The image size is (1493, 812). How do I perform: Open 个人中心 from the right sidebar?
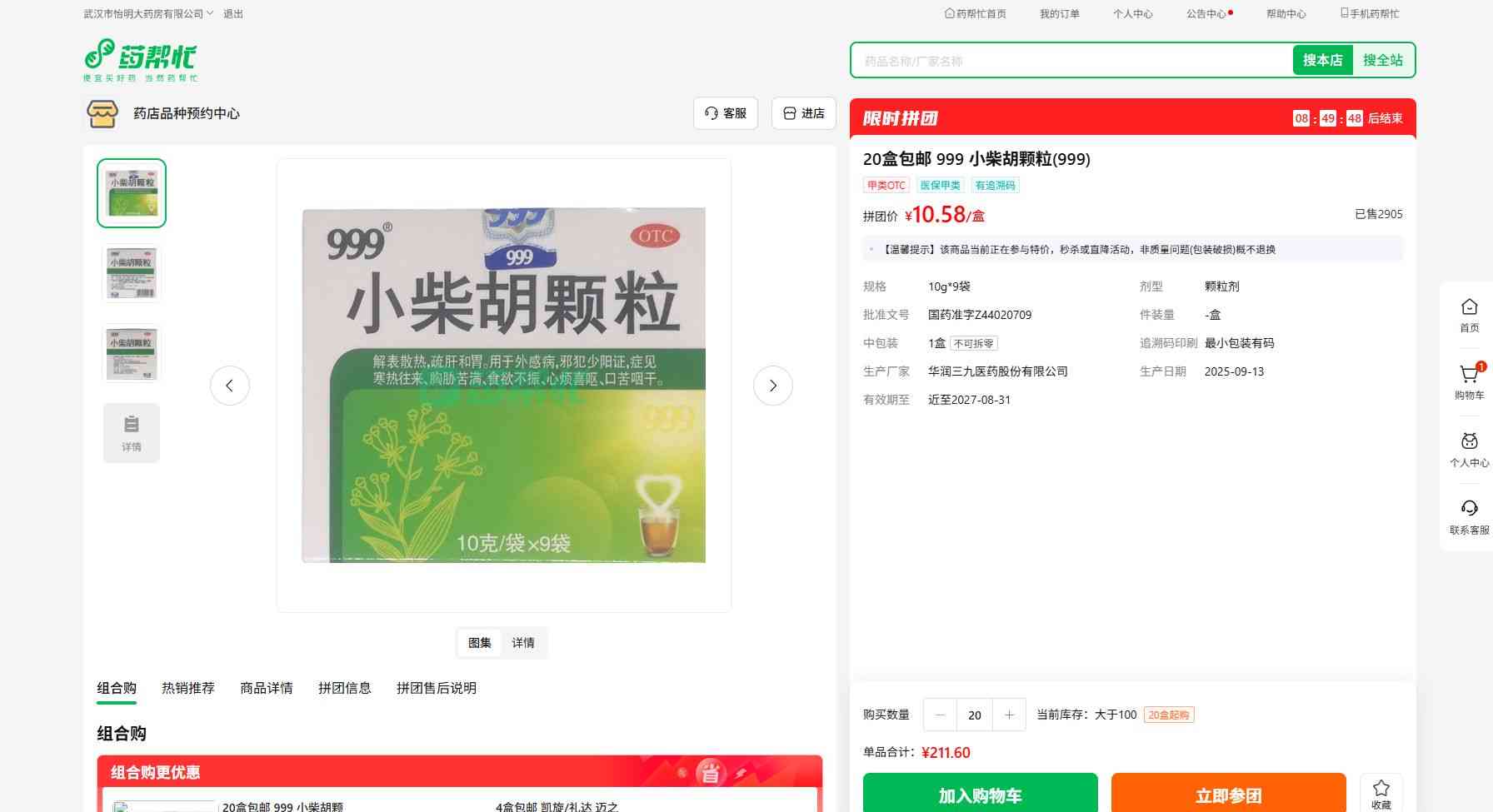[x=1469, y=449]
